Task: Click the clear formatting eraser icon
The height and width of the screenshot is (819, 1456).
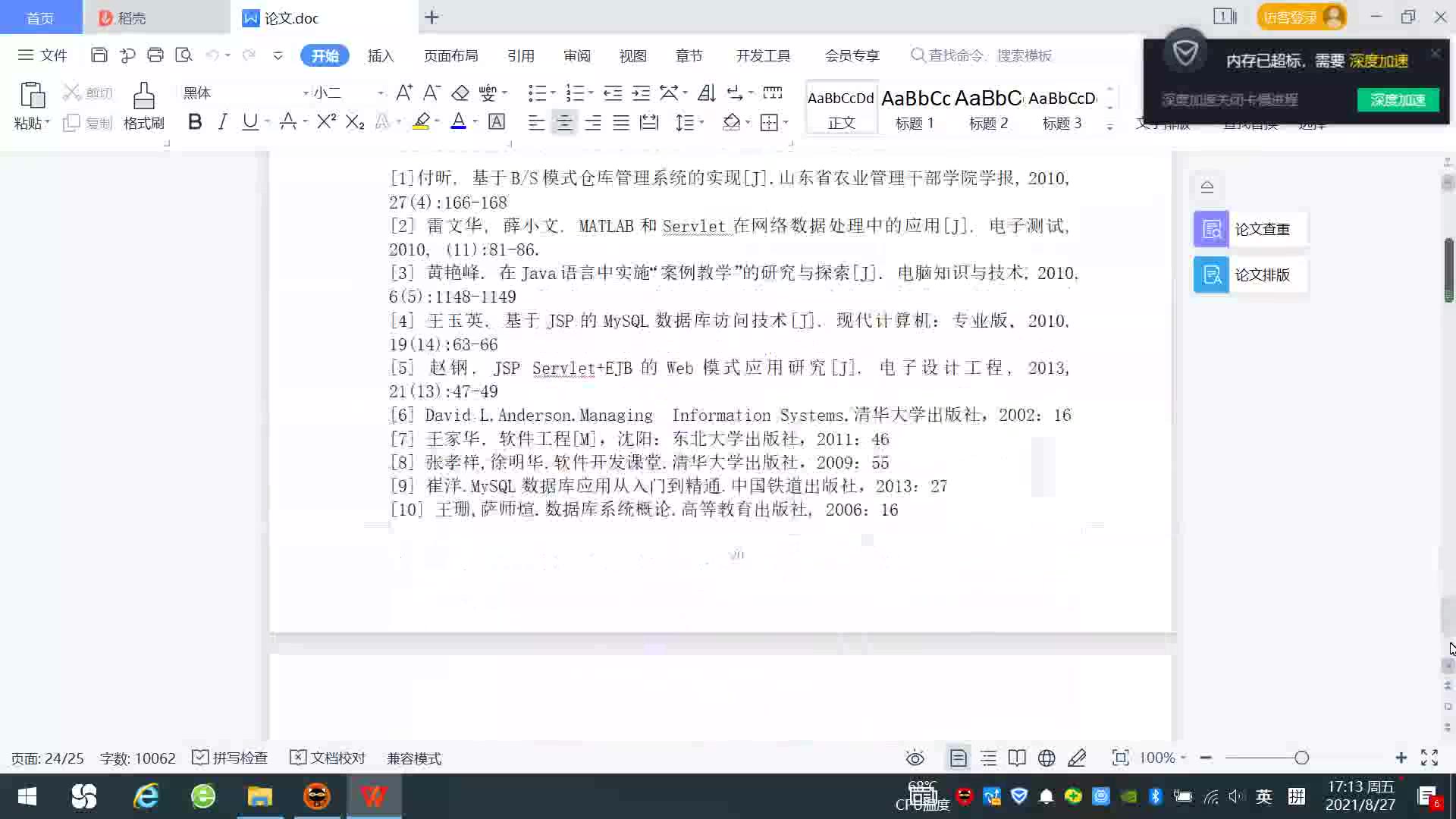Action: [460, 93]
